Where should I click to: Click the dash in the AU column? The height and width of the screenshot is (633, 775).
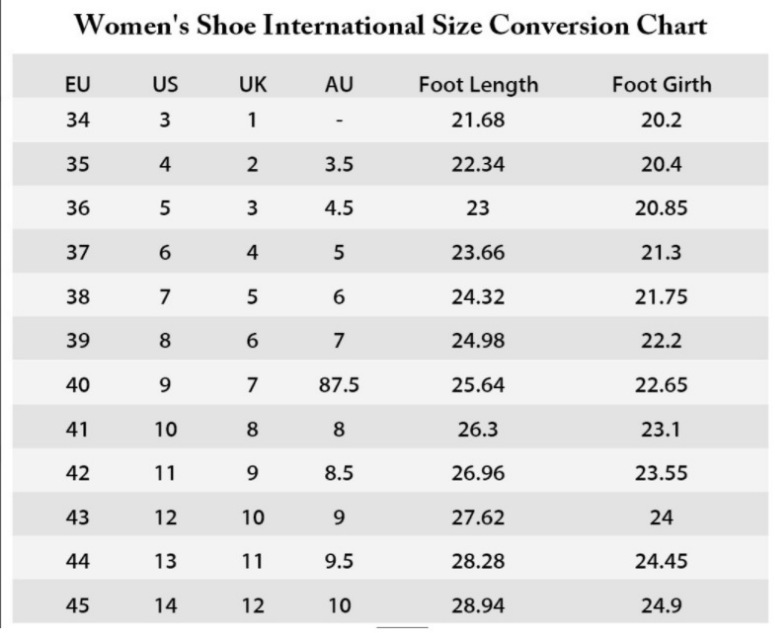click(339, 121)
